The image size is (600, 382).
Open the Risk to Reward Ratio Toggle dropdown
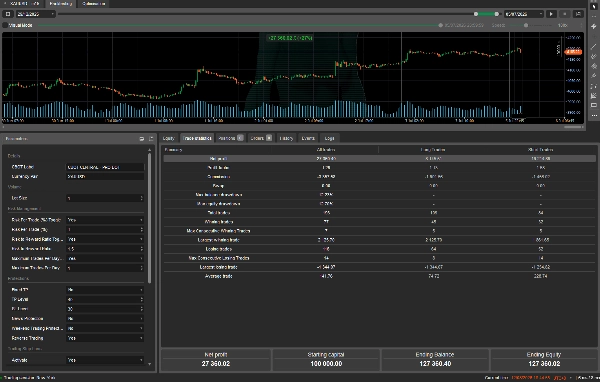105,239
